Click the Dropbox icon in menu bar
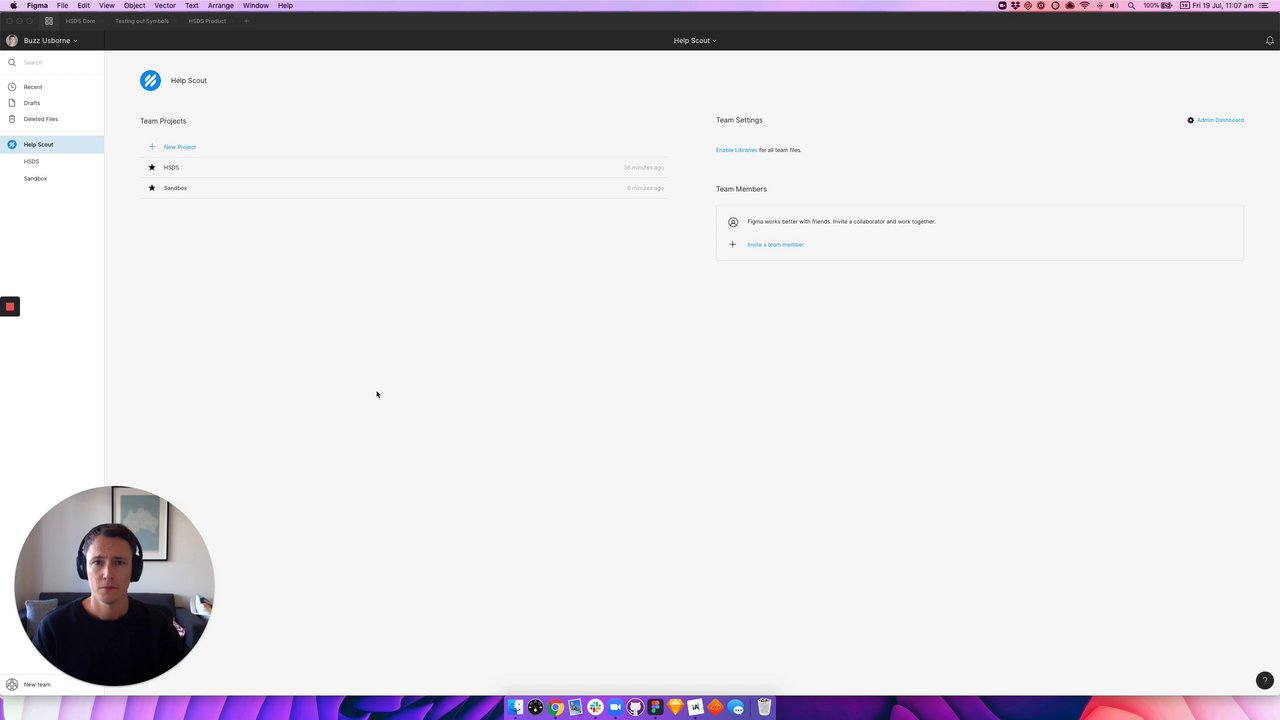 tap(1015, 5)
